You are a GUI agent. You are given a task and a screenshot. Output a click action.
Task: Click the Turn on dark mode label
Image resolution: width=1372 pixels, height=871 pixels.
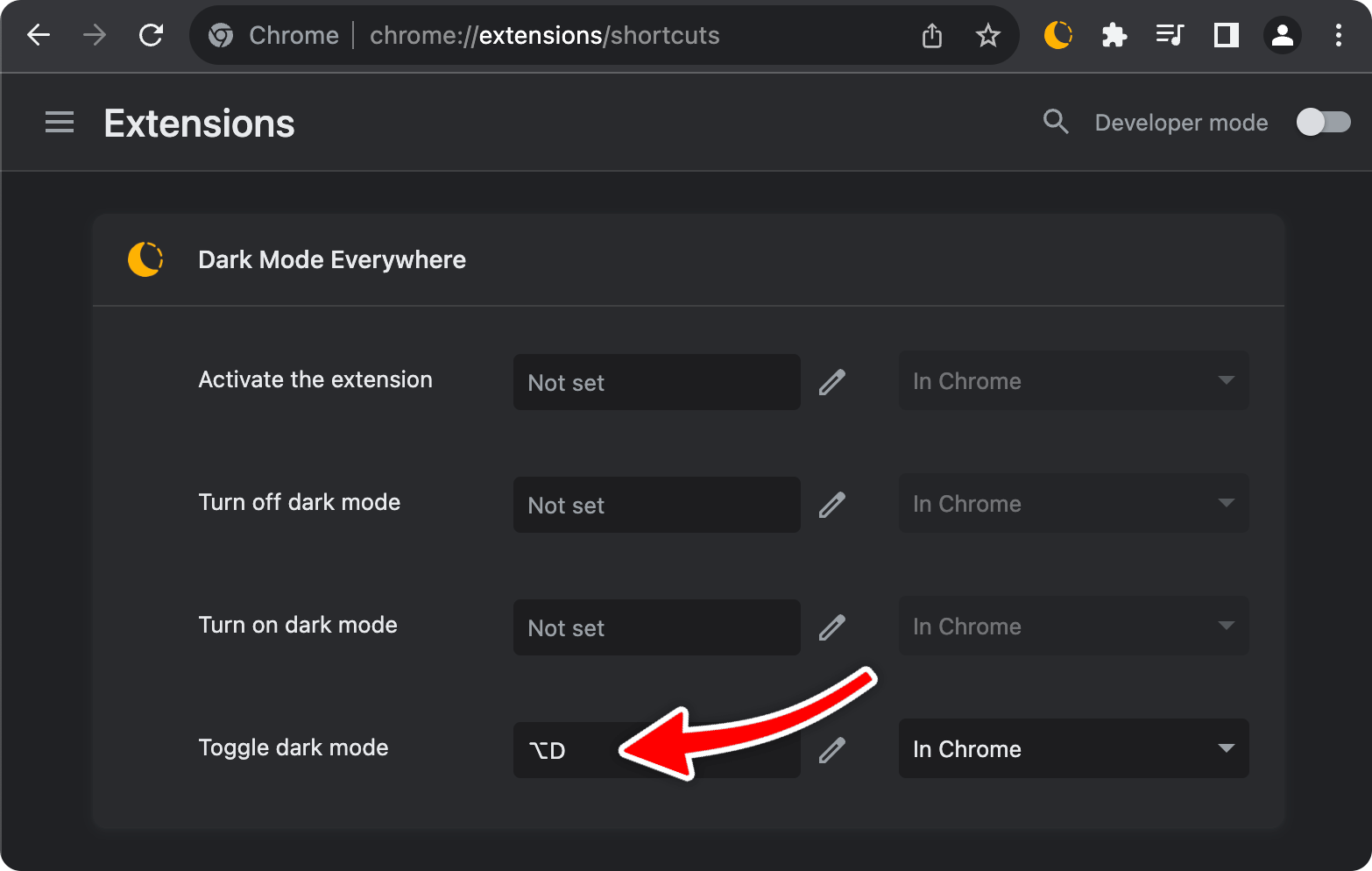[x=298, y=625]
